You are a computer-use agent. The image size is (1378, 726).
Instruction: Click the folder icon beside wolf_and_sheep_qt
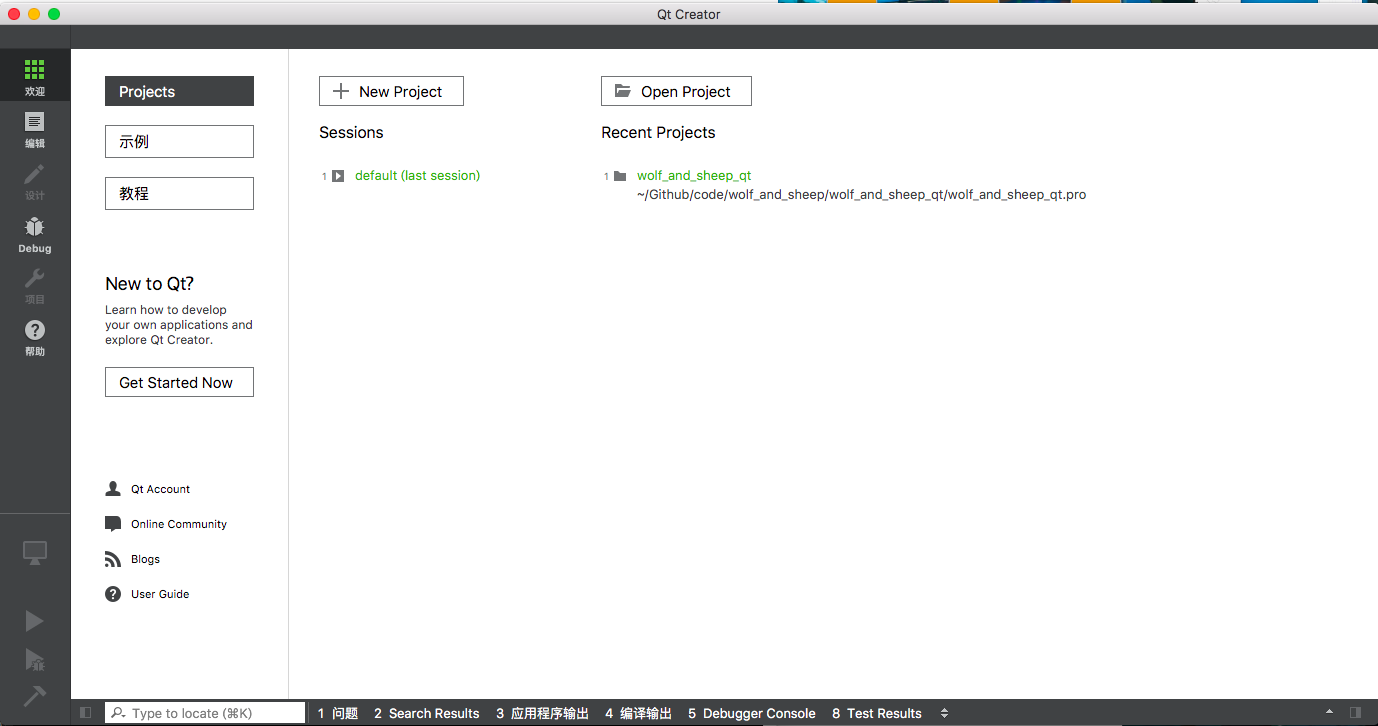click(x=620, y=176)
